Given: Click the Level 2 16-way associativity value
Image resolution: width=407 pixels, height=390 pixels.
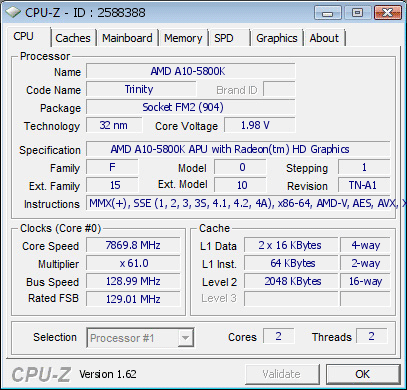Looking at the screenshot, I should pos(365,281).
